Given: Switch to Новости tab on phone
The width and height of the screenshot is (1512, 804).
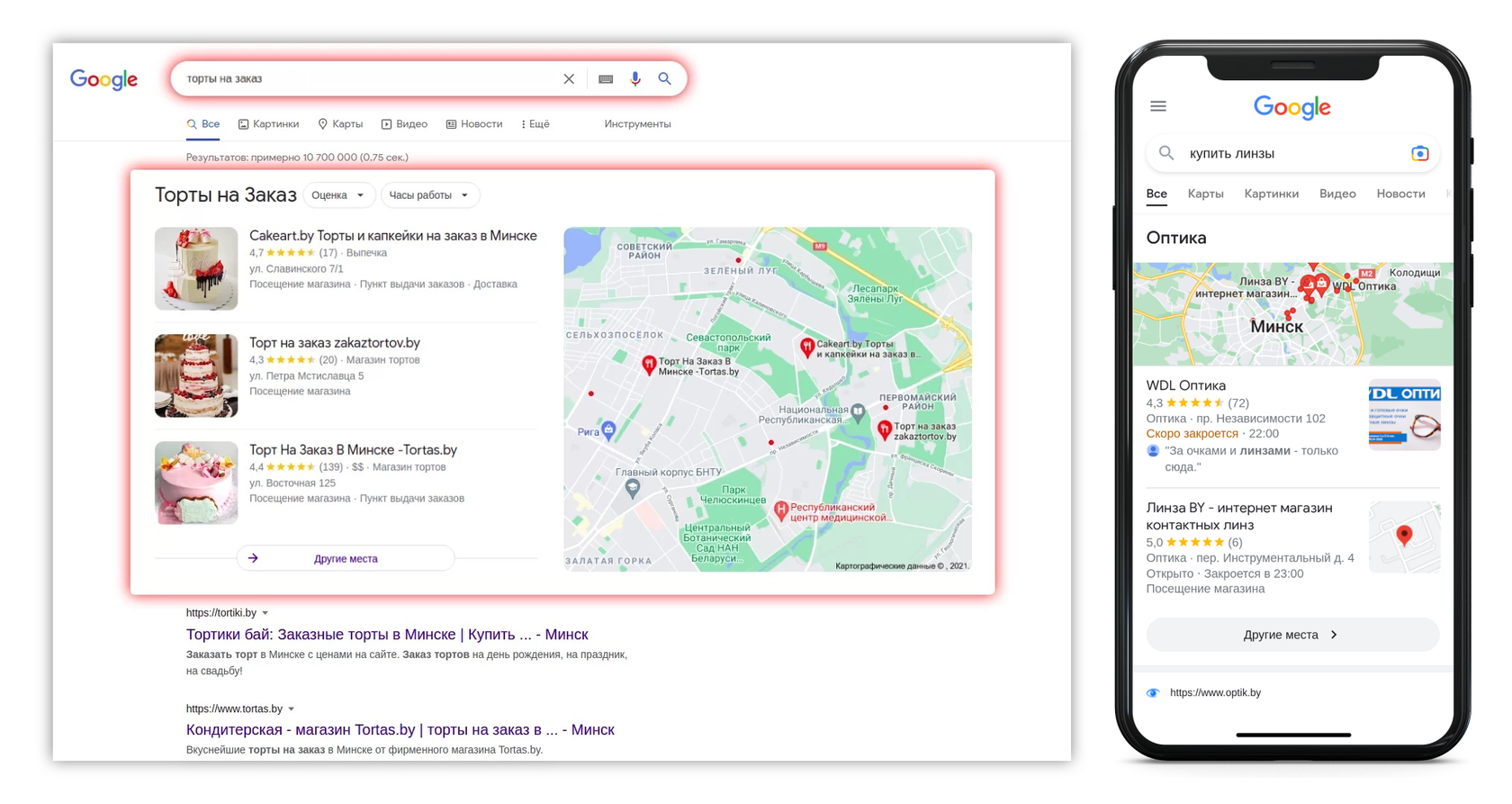Looking at the screenshot, I should pyautogui.click(x=1400, y=194).
